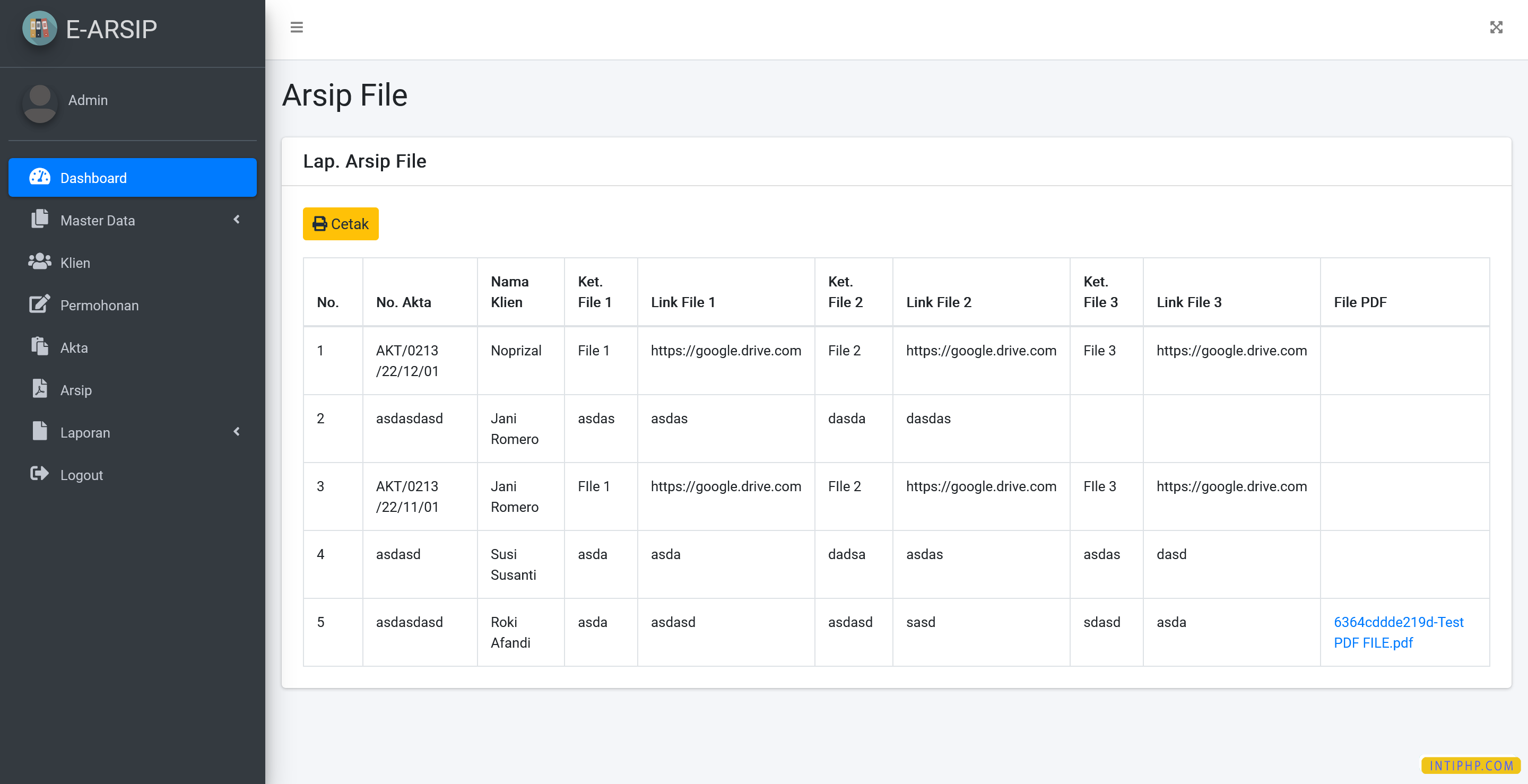Image resolution: width=1528 pixels, height=784 pixels.
Task: Click the Klien users group icon
Action: [40, 262]
